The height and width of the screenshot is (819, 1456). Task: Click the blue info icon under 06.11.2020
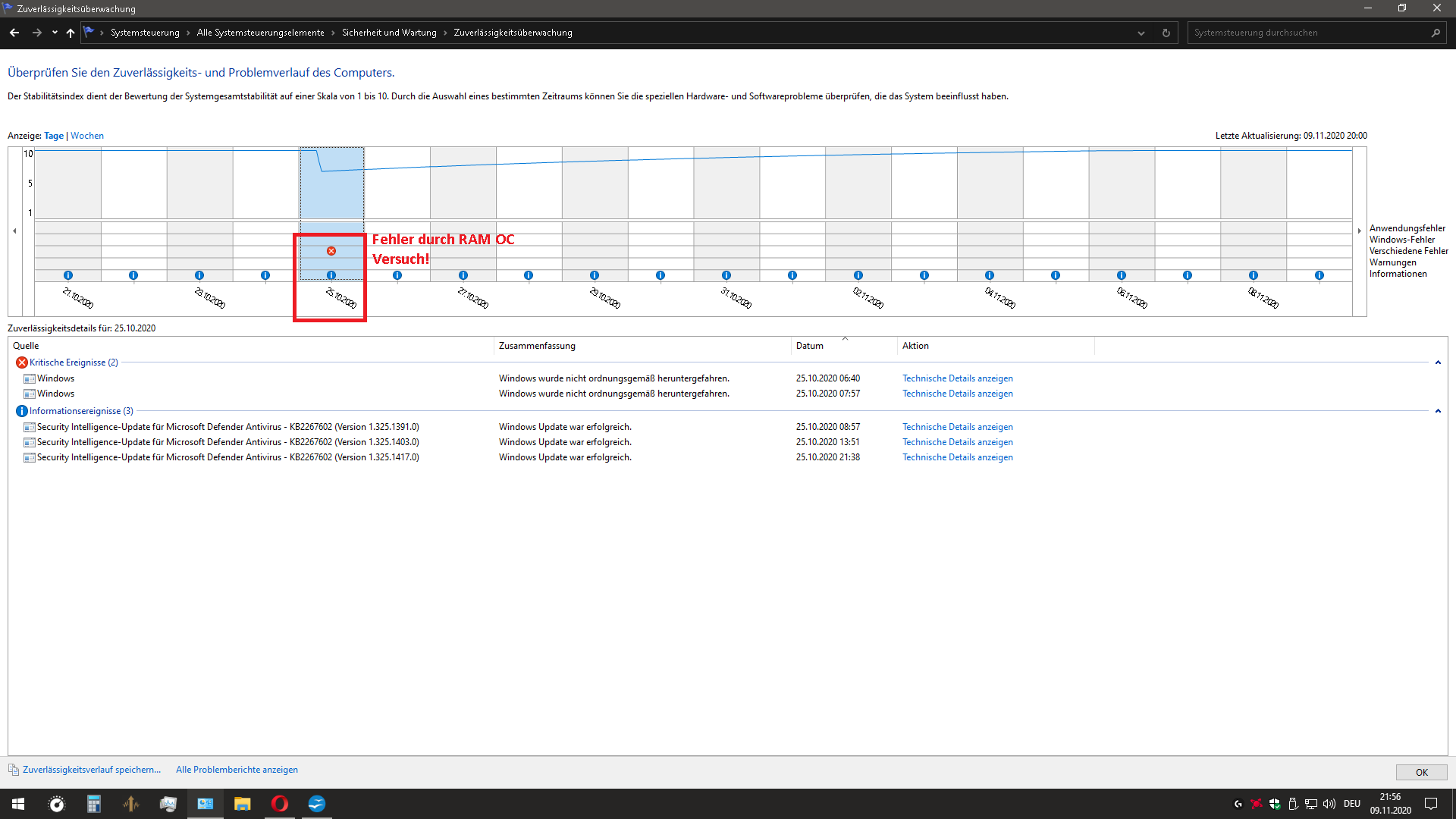click(x=1122, y=275)
